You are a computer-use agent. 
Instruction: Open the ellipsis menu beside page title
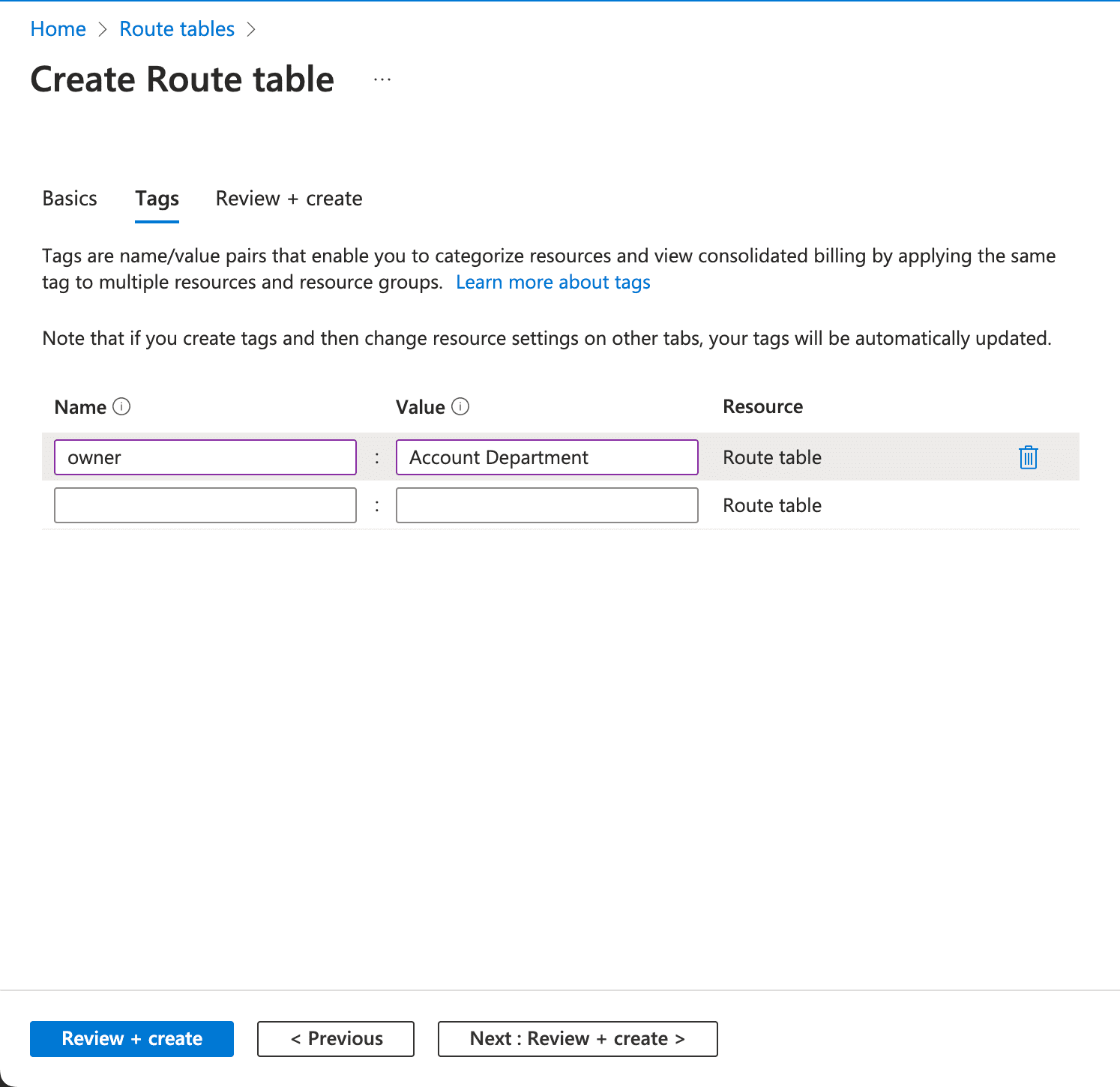(382, 79)
